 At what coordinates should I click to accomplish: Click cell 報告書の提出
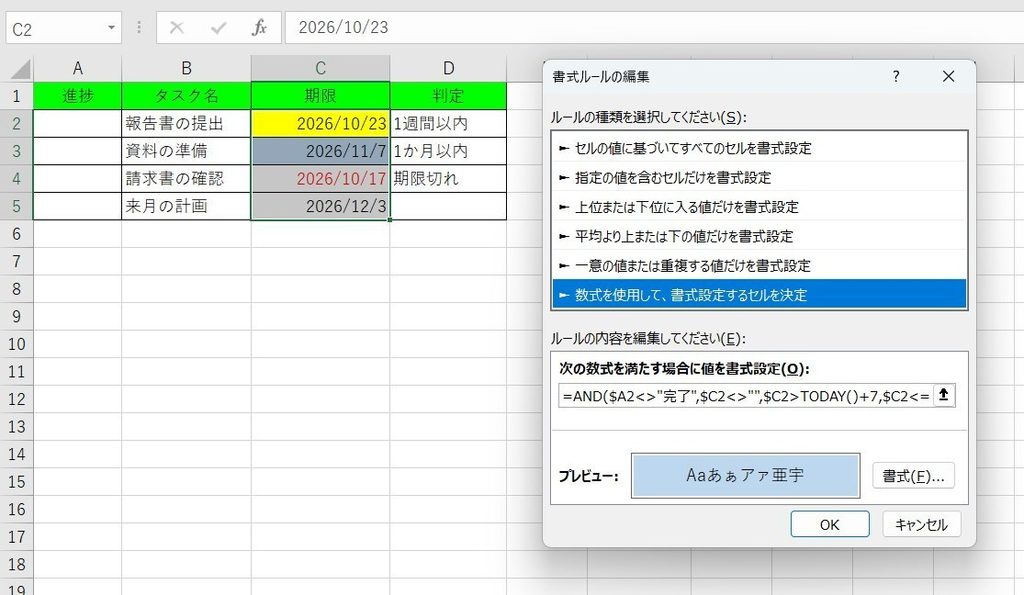tap(186, 123)
